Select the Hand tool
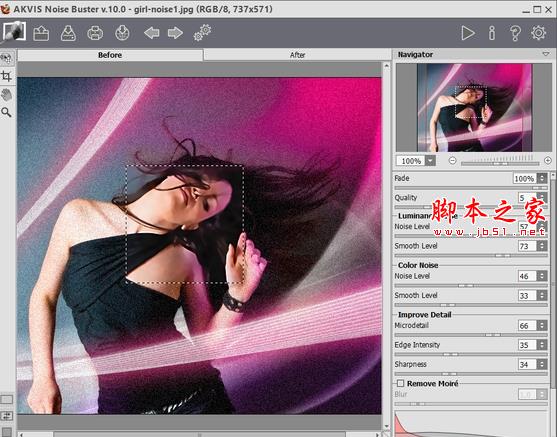 pos(6,95)
